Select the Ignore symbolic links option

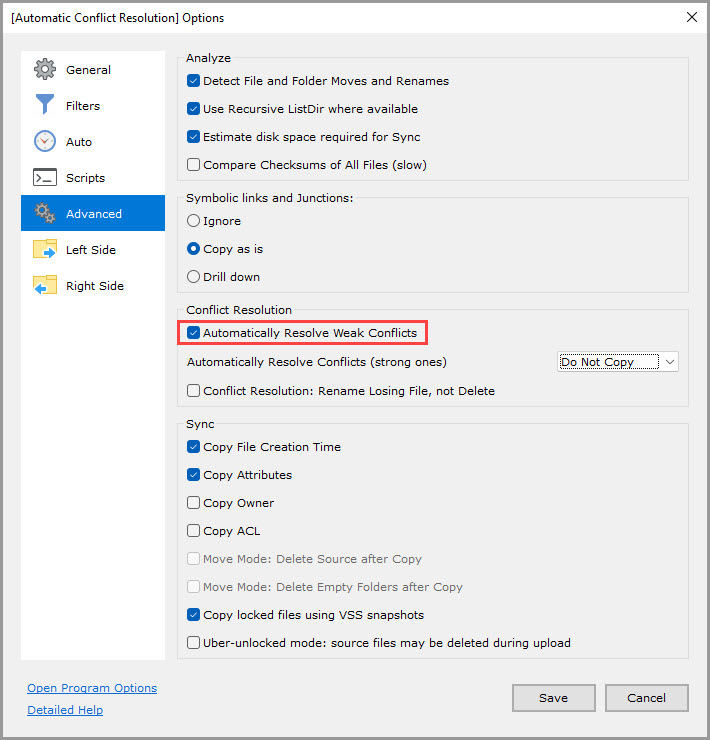coord(193,220)
